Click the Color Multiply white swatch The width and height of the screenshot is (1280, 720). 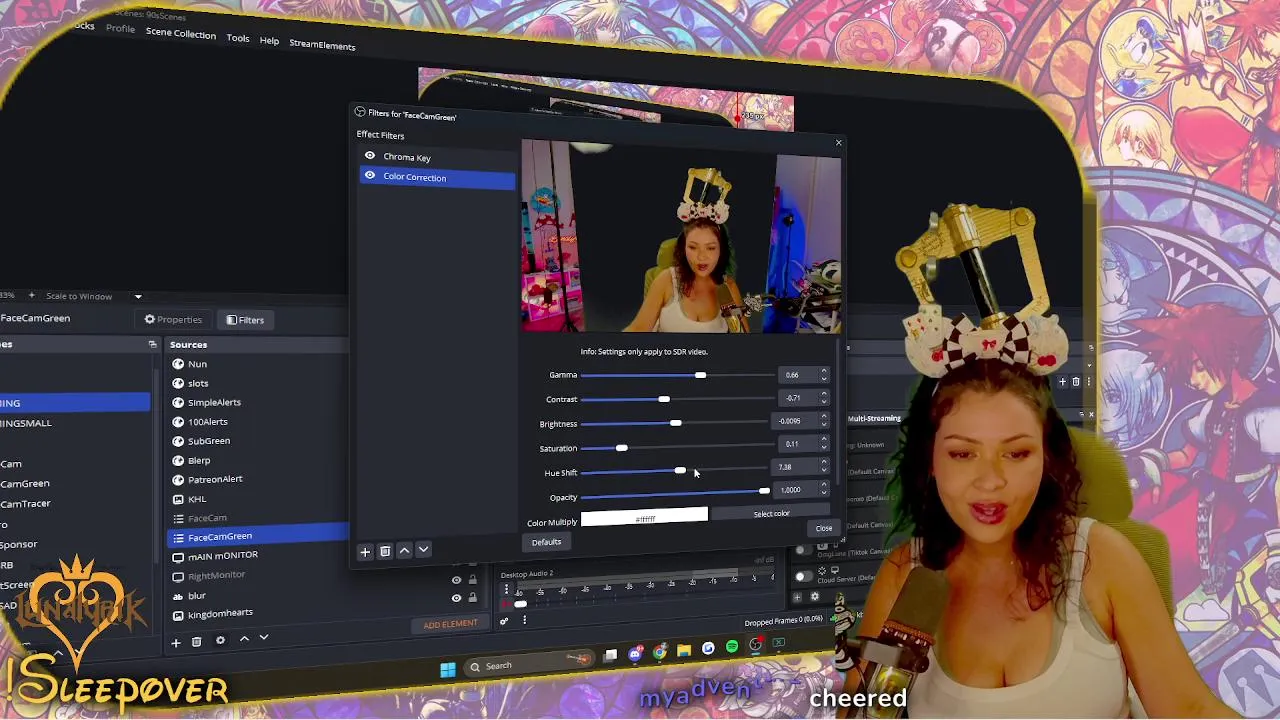point(644,518)
